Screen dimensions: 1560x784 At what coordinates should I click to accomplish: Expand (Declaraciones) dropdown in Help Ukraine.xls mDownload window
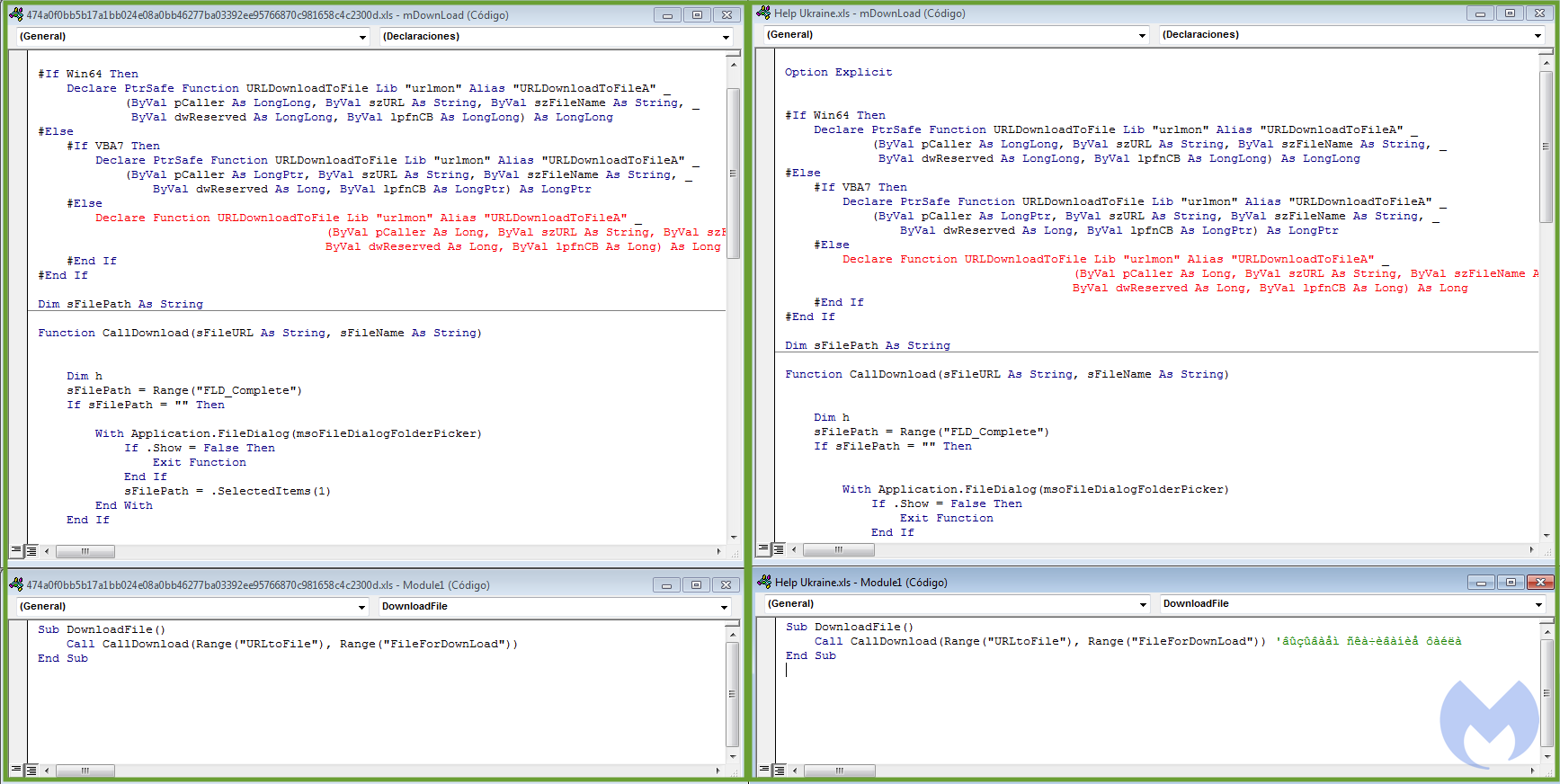1538,35
